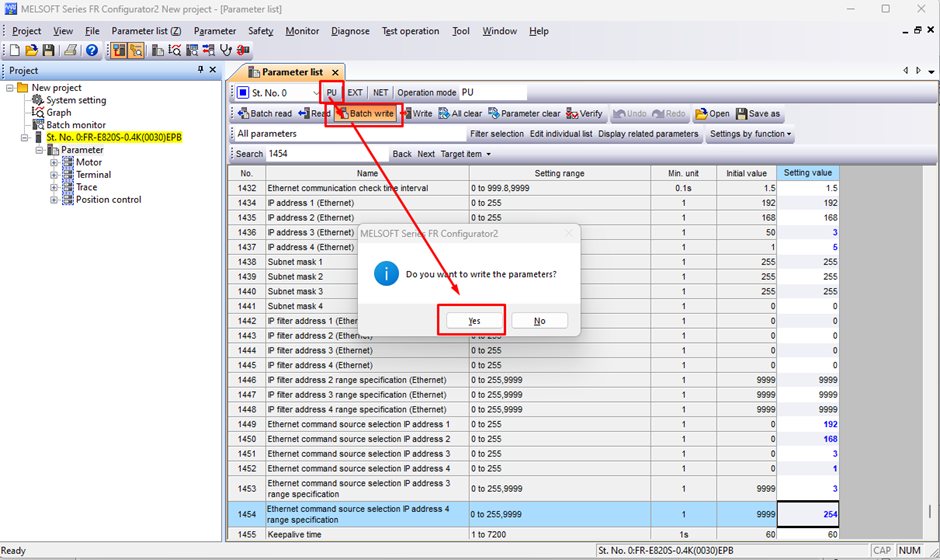Click Open in the parameter toolbar
This screenshot has height=560, width=940.
[x=712, y=113]
